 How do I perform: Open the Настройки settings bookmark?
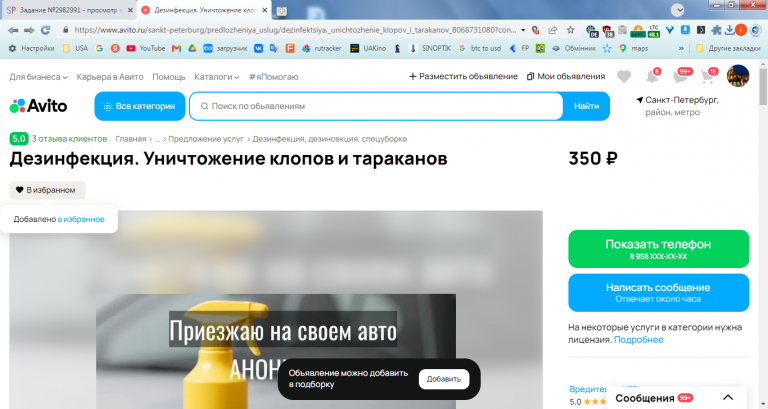click(32, 48)
